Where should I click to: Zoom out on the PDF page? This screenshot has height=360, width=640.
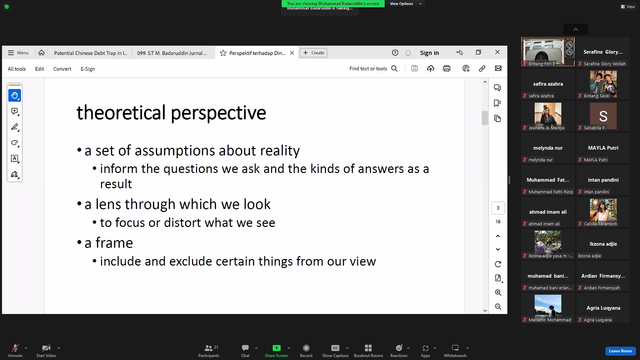[x=498, y=307]
